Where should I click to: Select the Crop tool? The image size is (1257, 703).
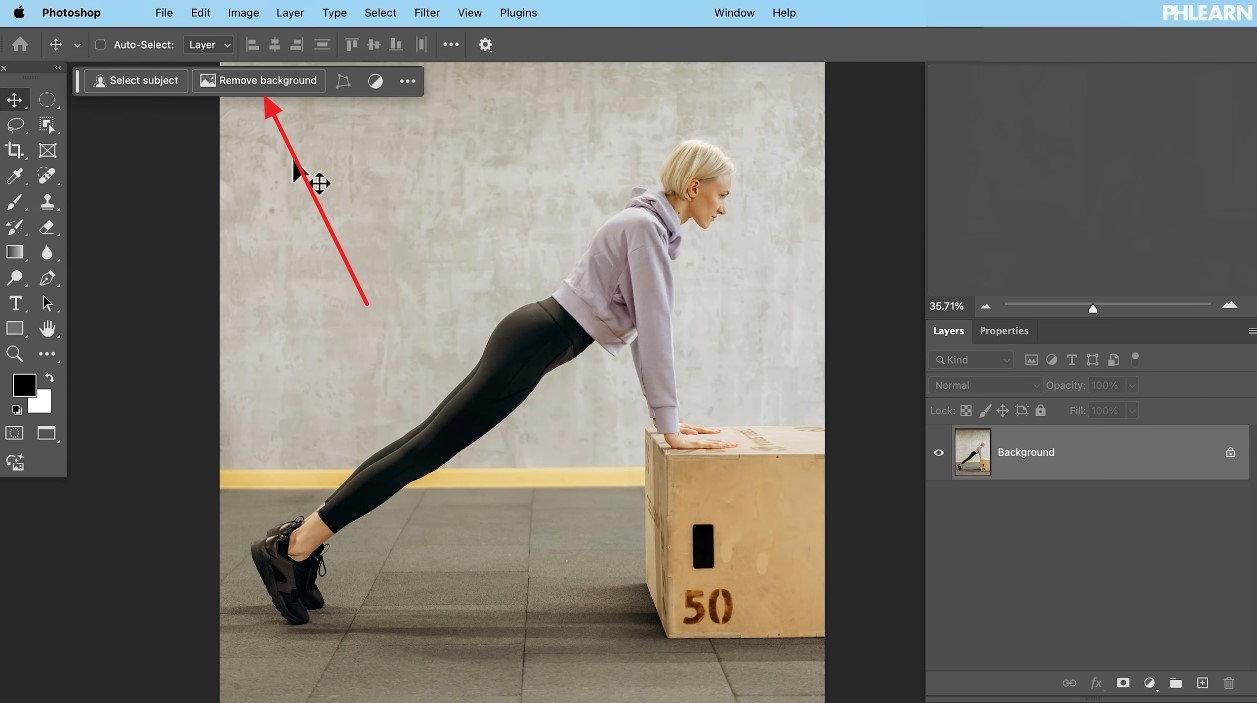pyautogui.click(x=15, y=151)
